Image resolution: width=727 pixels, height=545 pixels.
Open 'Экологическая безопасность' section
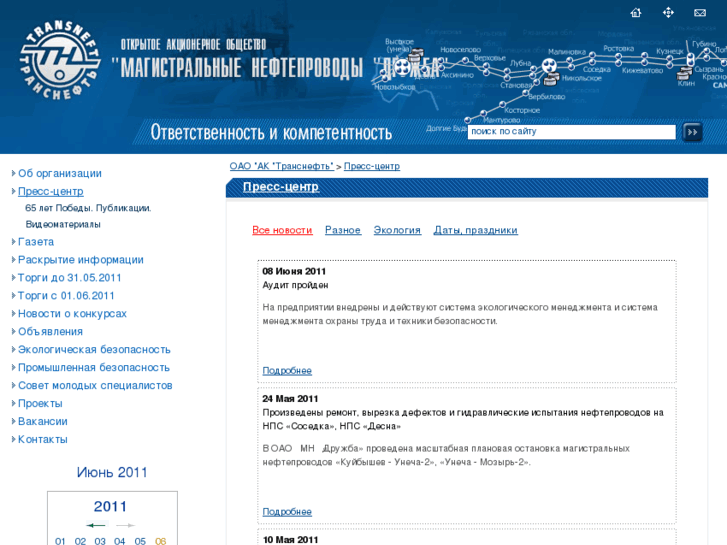click(x=94, y=350)
